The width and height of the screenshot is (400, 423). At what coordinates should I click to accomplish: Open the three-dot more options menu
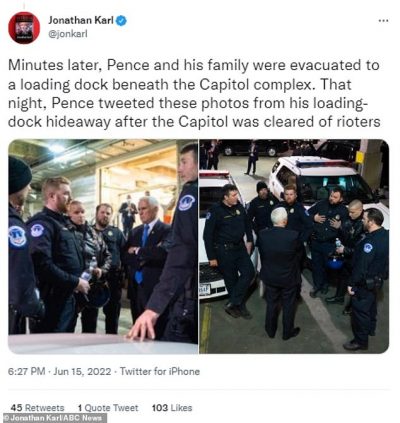(383, 21)
